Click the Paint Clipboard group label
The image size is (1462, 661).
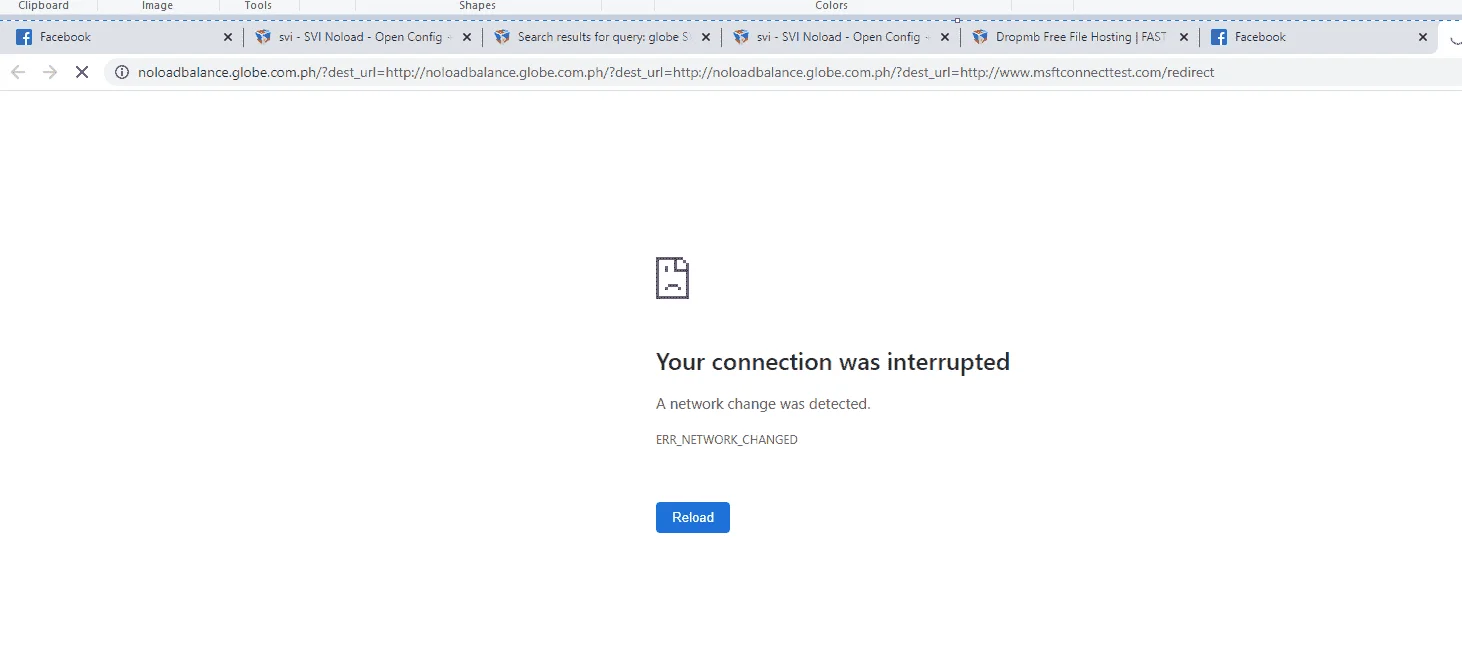click(x=44, y=6)
